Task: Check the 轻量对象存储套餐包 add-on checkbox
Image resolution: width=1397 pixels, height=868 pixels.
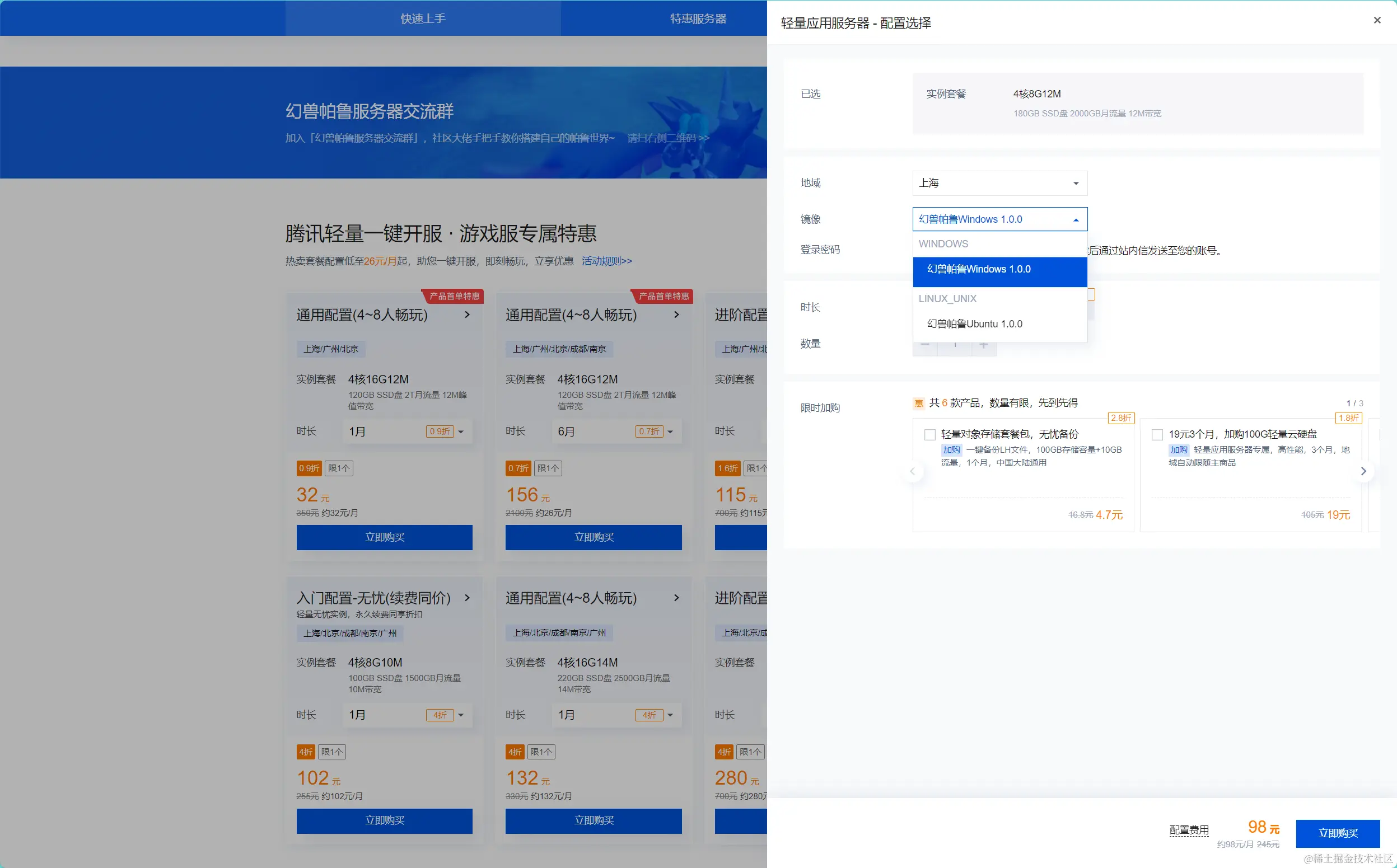Action: pyautogui.click(x=929, y=435)
